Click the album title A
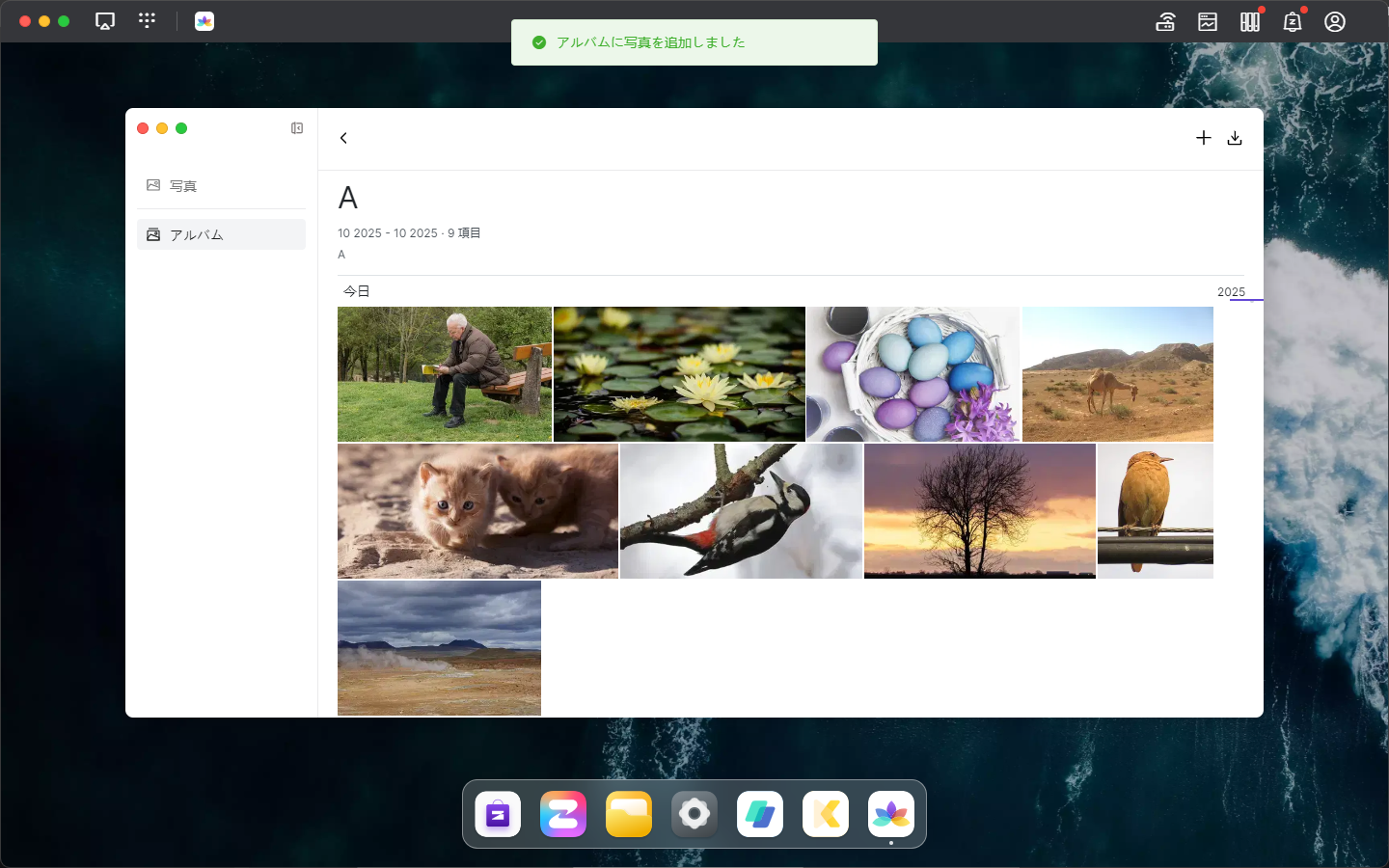 (x=348, y=198)
